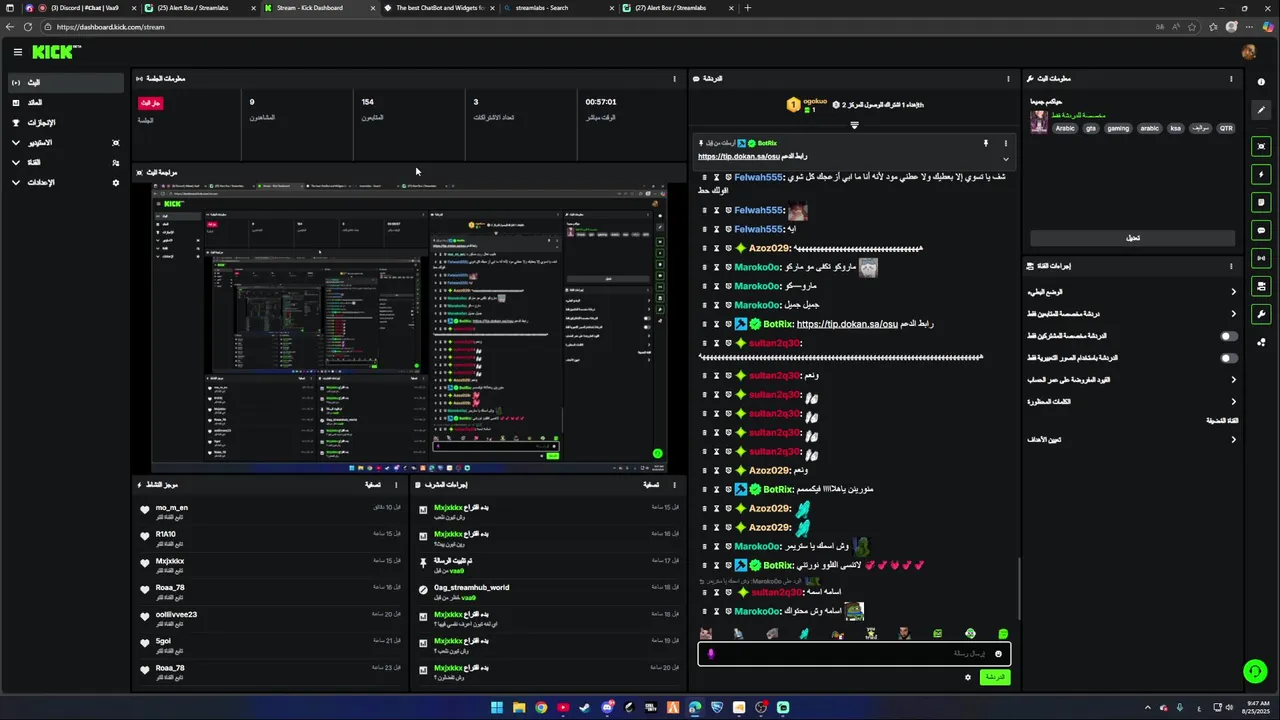Open the Achievements item in sidebar
This screenshot has width=1280, height=720.
pos(65,123)
